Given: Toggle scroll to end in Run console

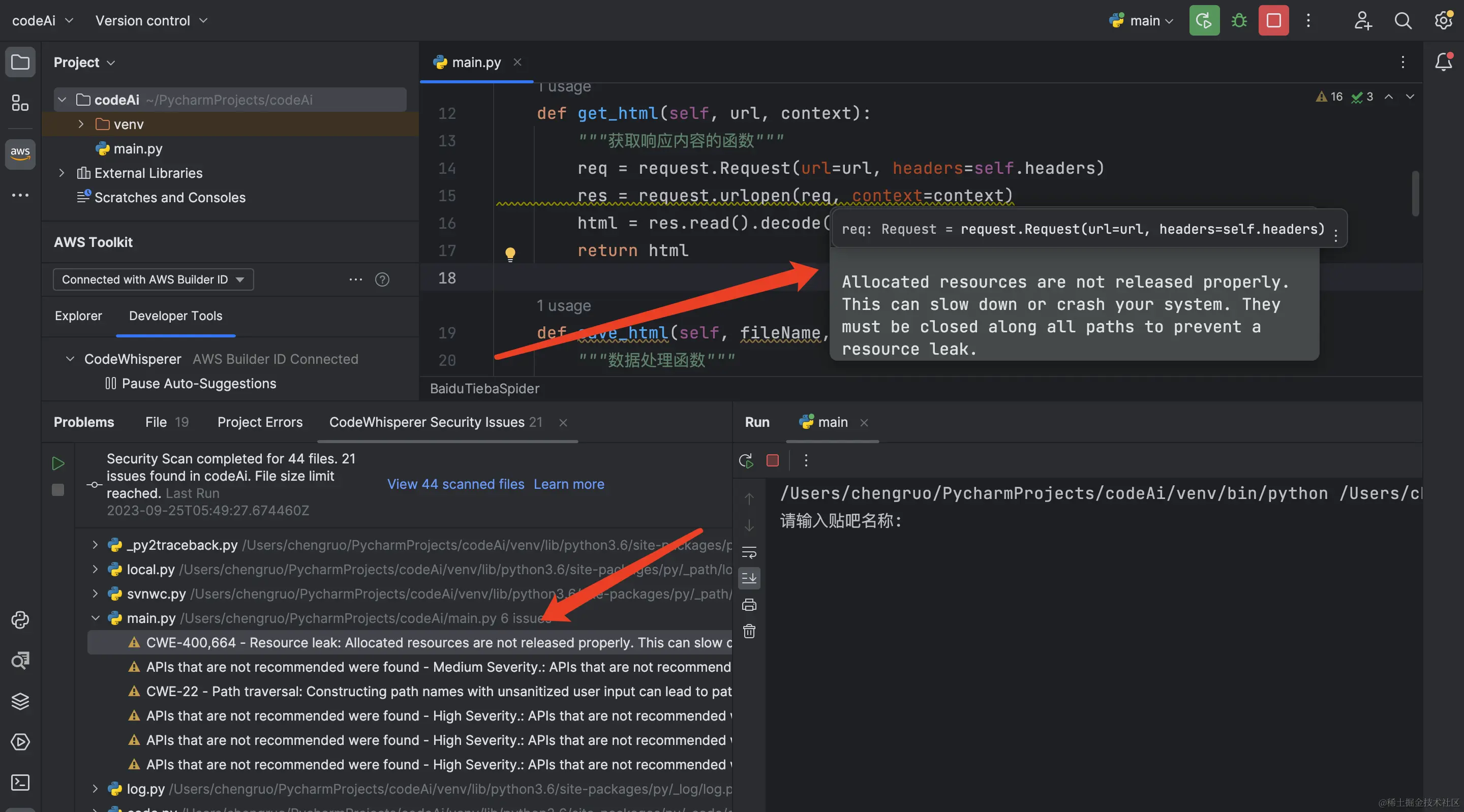Looking at the screenshot, I should [749, 578].
